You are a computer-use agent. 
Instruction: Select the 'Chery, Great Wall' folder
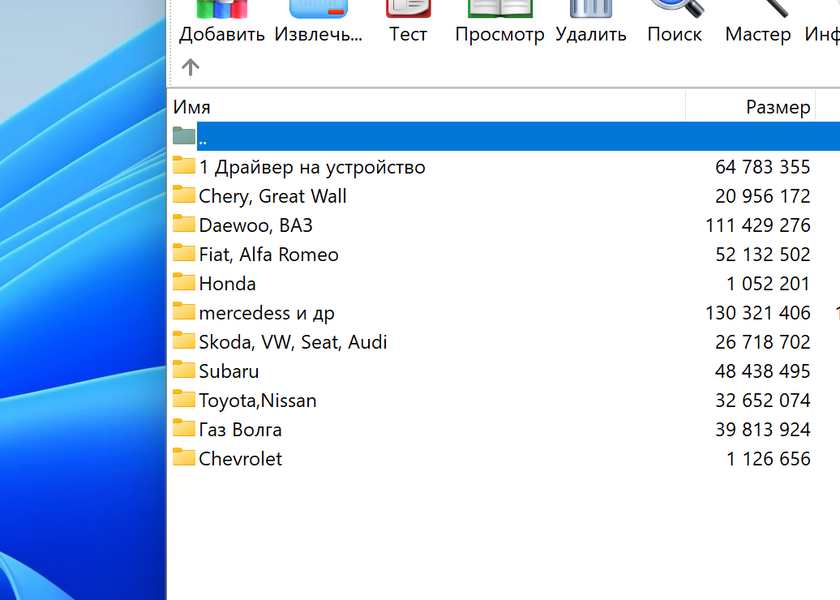click(273, 196)
